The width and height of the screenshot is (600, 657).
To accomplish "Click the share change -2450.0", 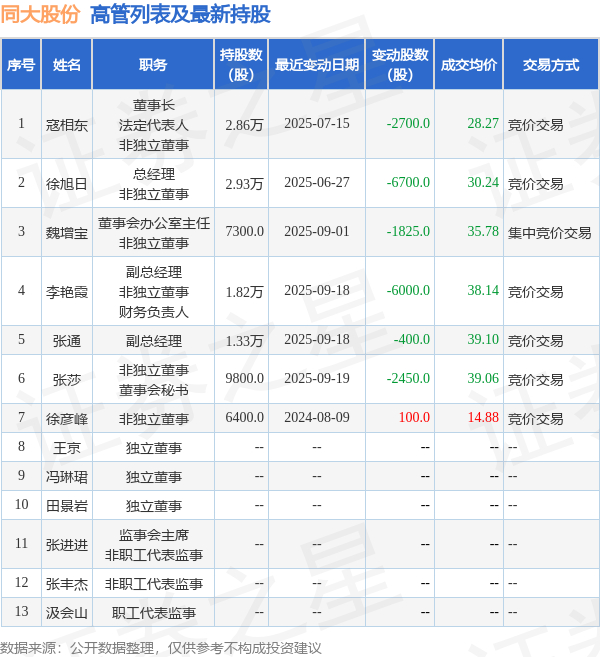I will click(408, 378).
